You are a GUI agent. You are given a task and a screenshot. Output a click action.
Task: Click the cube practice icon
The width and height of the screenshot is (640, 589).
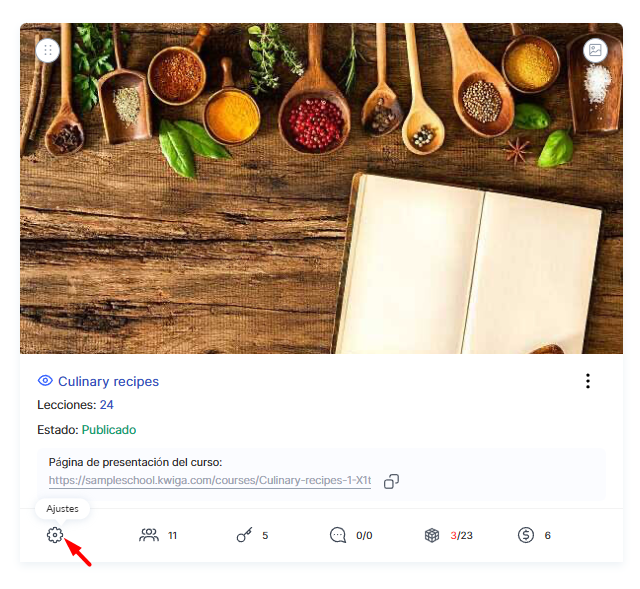432,535
